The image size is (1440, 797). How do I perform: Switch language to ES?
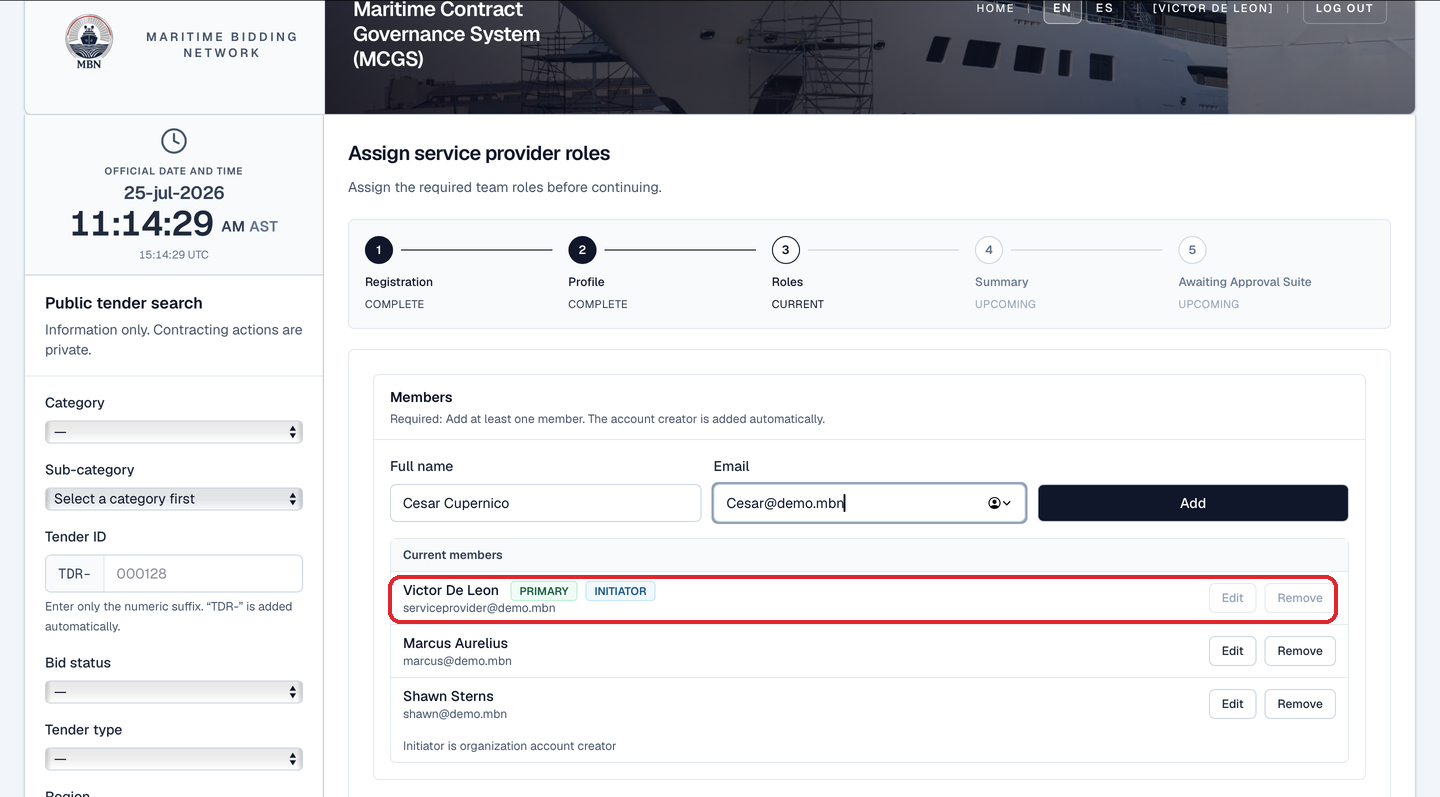pos(1104,9)
